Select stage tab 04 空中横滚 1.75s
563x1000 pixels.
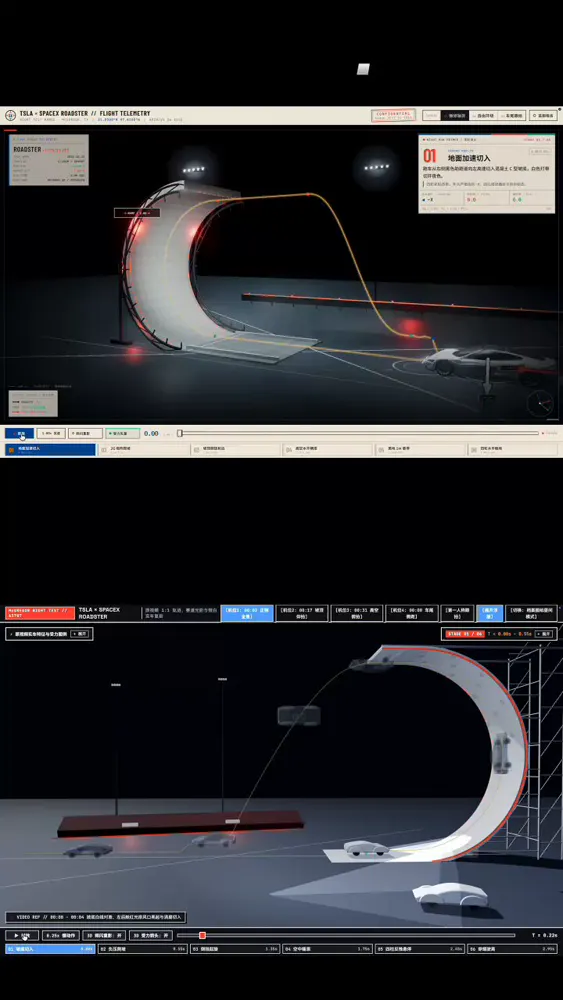coord(327,949)
